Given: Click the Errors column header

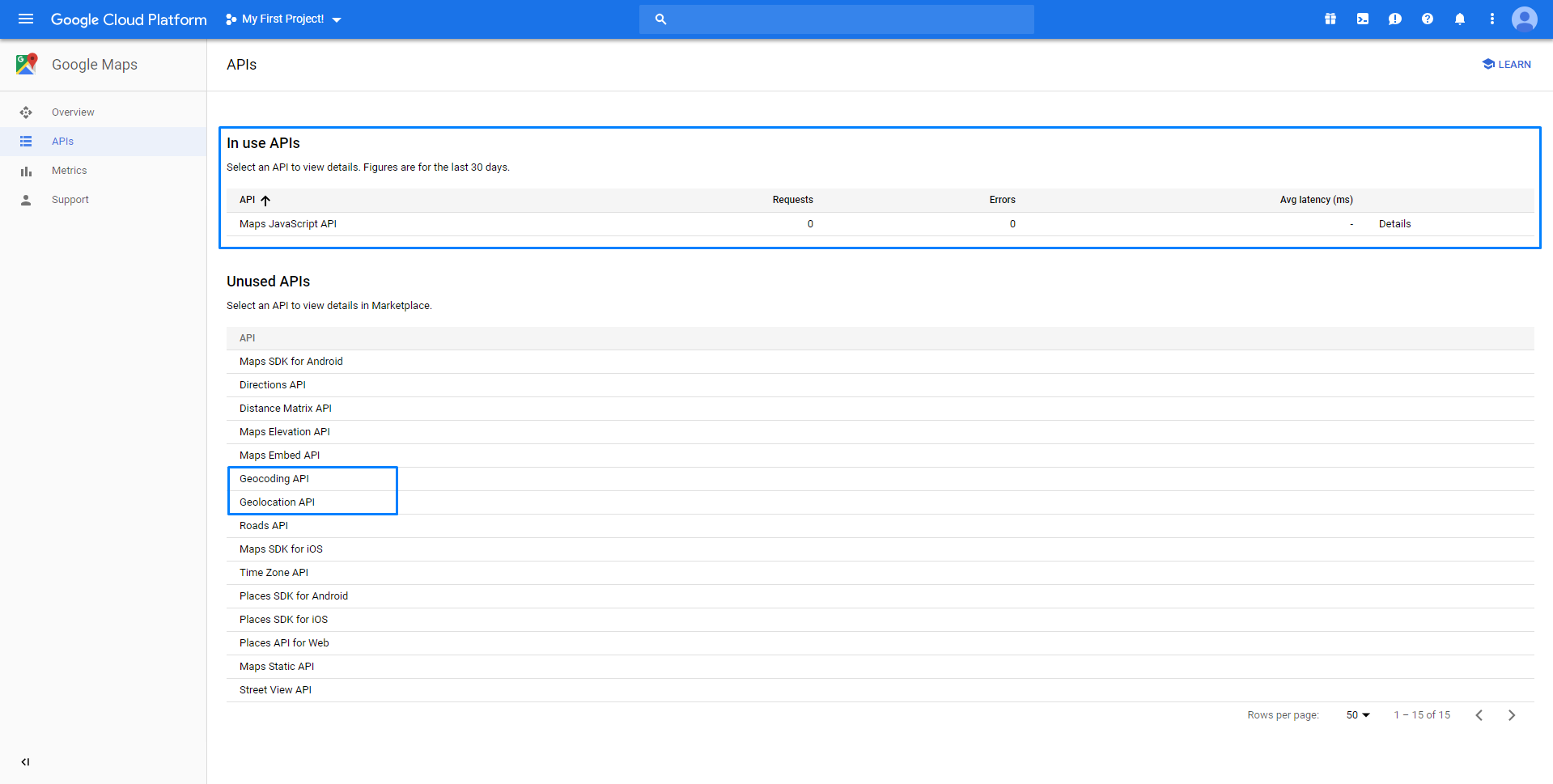Looking at the screenshot, I should 1002,200.
